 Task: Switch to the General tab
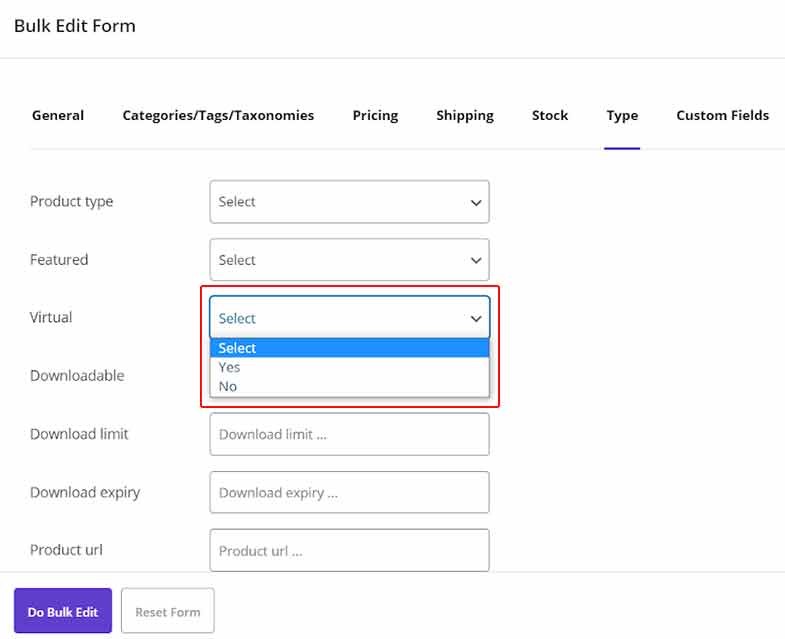tap(58, 115)
